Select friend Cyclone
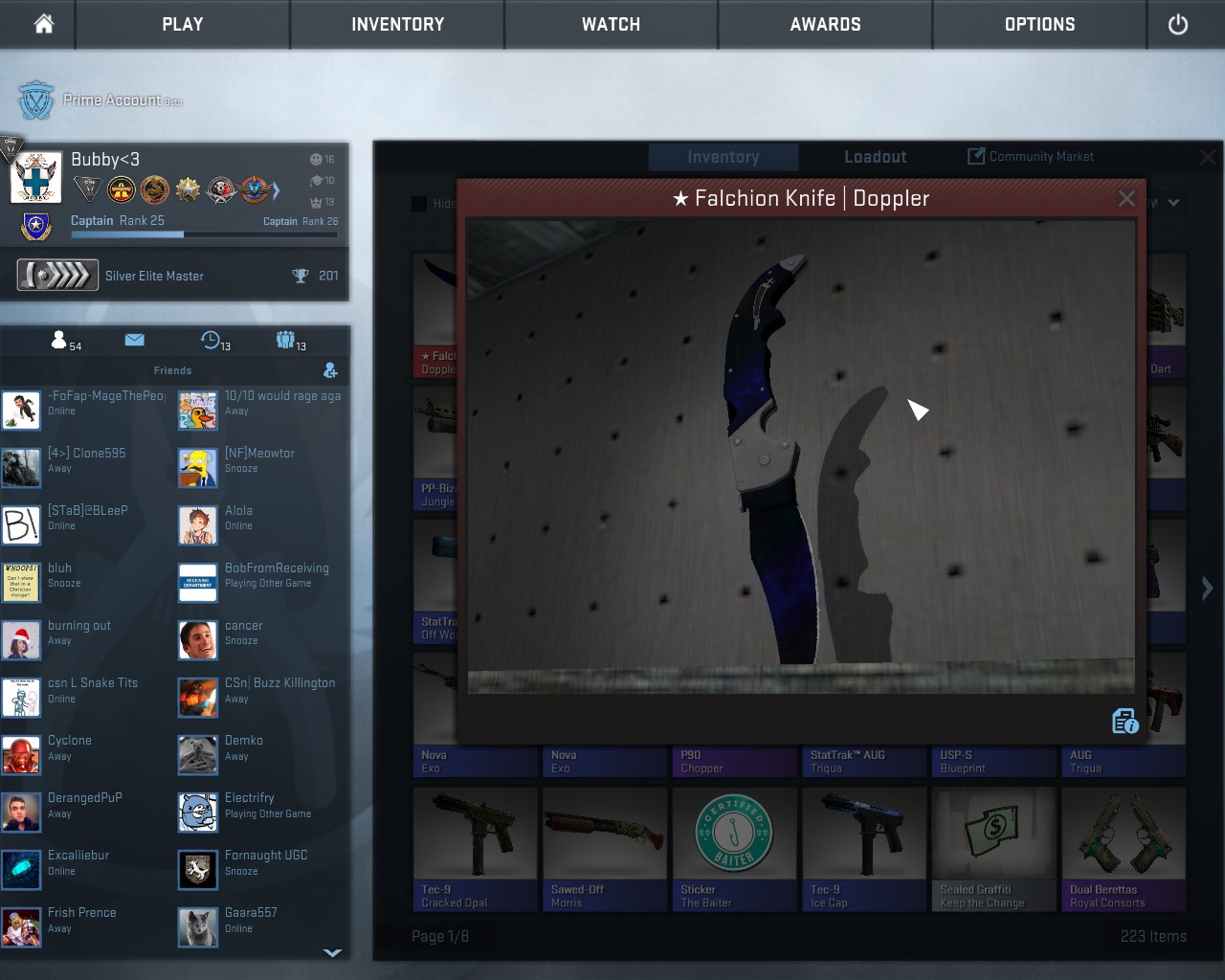This screenshot has height=980, width=1225. [x=86, y=754]
